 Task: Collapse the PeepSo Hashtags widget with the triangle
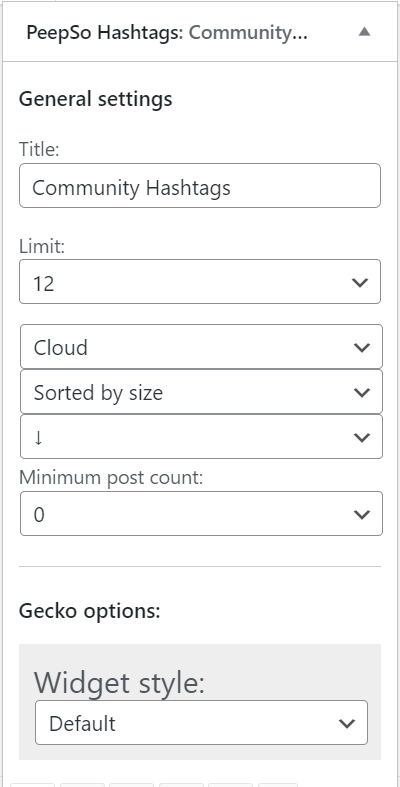pos(364,32)
